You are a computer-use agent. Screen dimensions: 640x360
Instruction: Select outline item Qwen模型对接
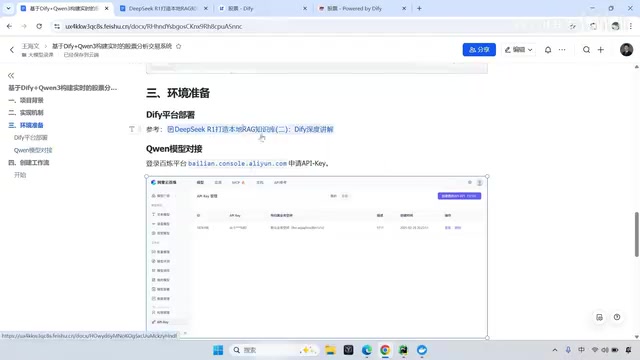point(33,150)
